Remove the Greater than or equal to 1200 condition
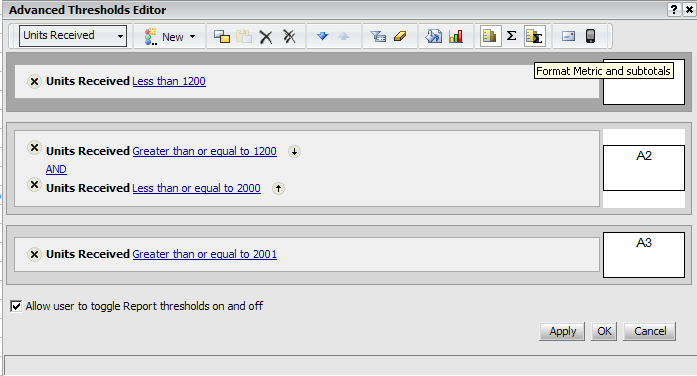 pyautogui.click(x=34, y=148)
